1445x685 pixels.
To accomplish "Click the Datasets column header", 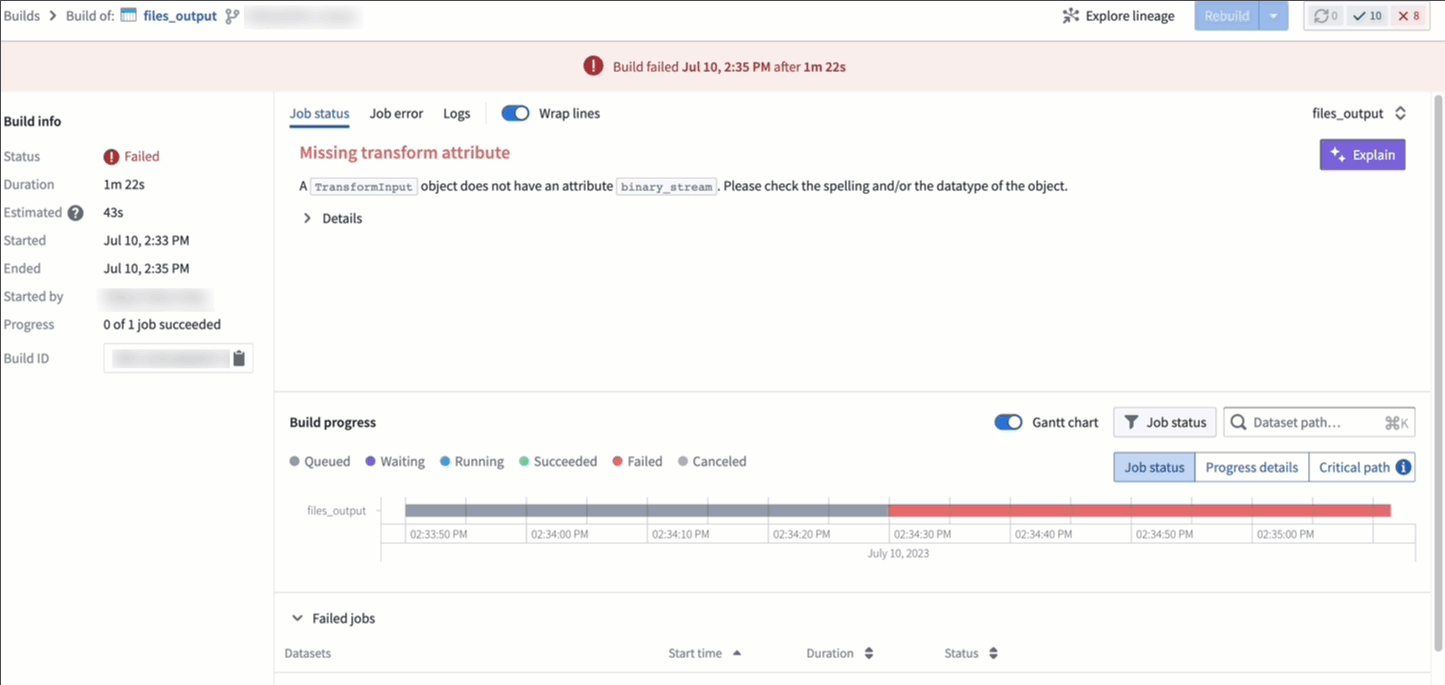I will [307, 653].
